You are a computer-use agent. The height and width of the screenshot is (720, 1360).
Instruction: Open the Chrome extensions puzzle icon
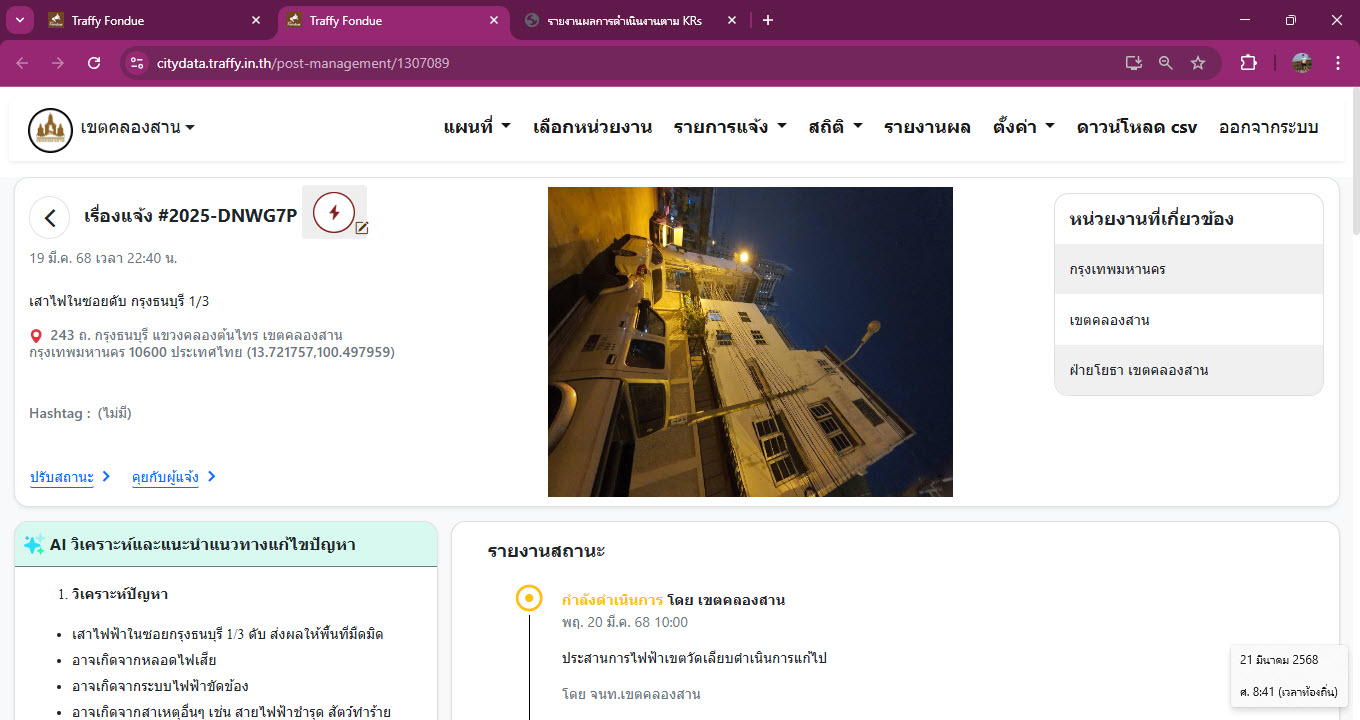click(1248, 63)
